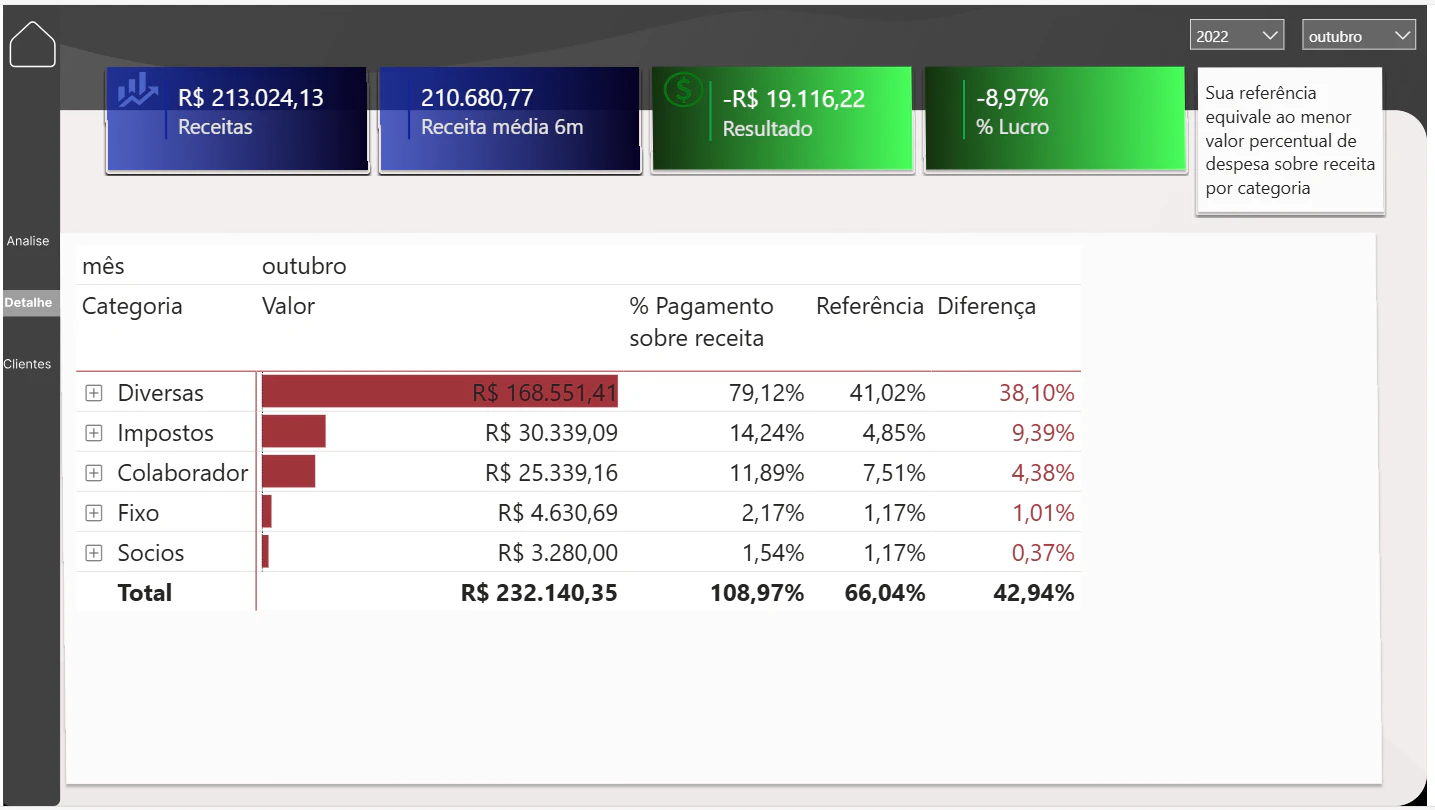Click the Total row label
This screenshot has height=810, width=1435.
[x=145, y=593]
